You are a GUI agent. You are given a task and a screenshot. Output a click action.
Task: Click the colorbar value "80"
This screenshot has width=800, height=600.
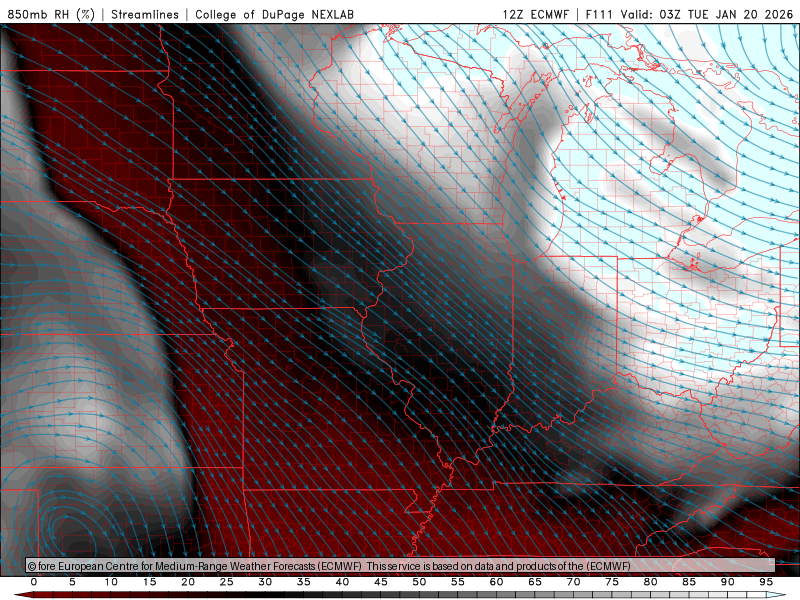coord(651,582)
